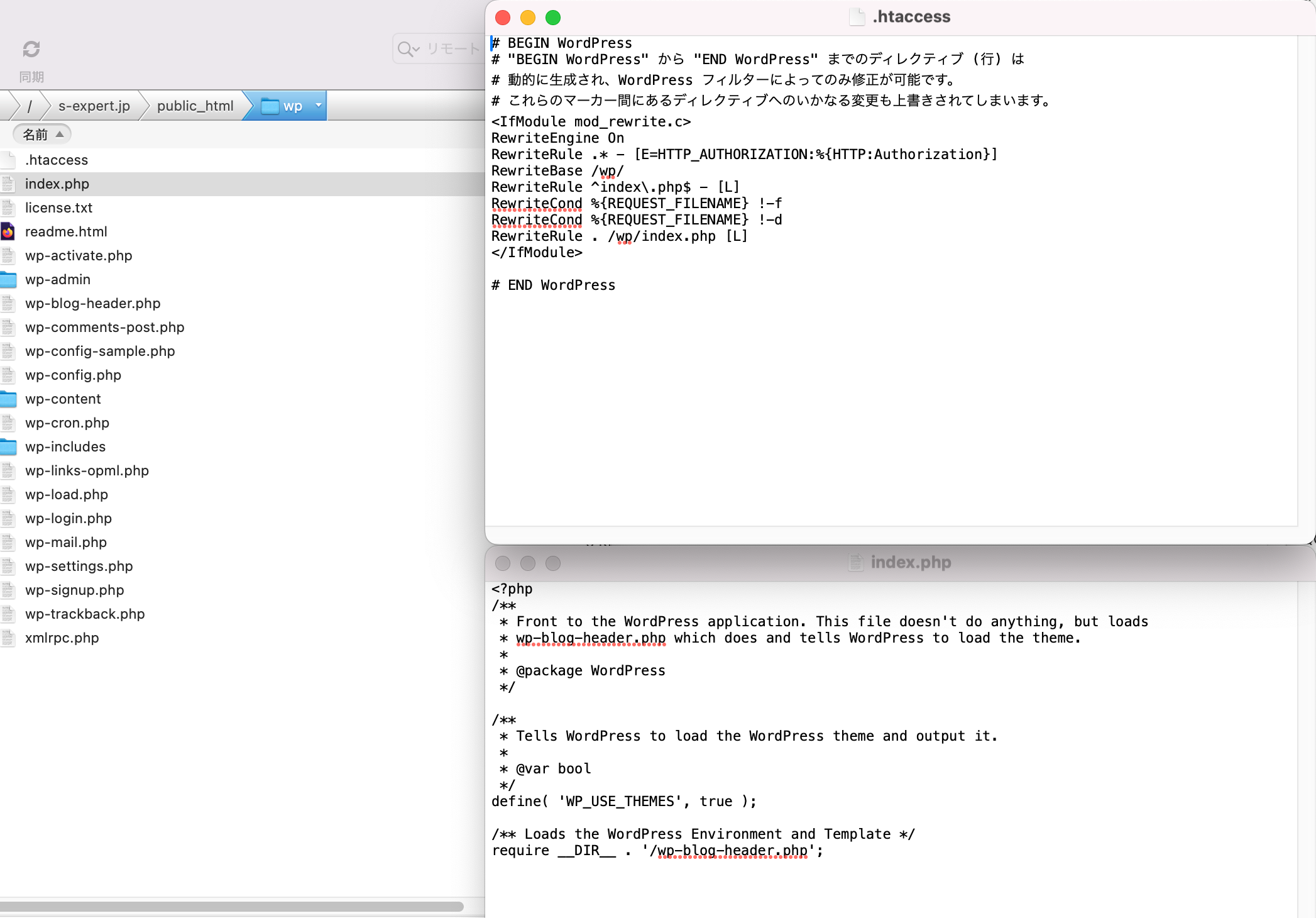Click the .htaccess file icon in list
The height and width of the screenshot is (918, 1316).
(8, 160)
